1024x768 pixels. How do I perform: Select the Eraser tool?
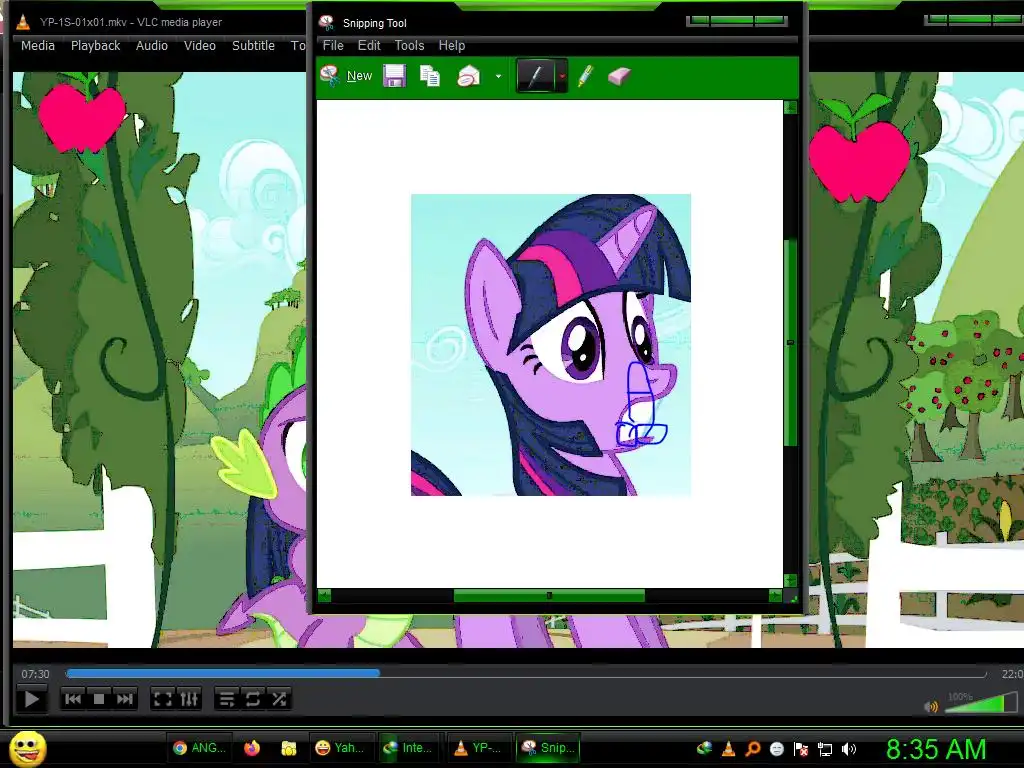[x=618, y=76]
